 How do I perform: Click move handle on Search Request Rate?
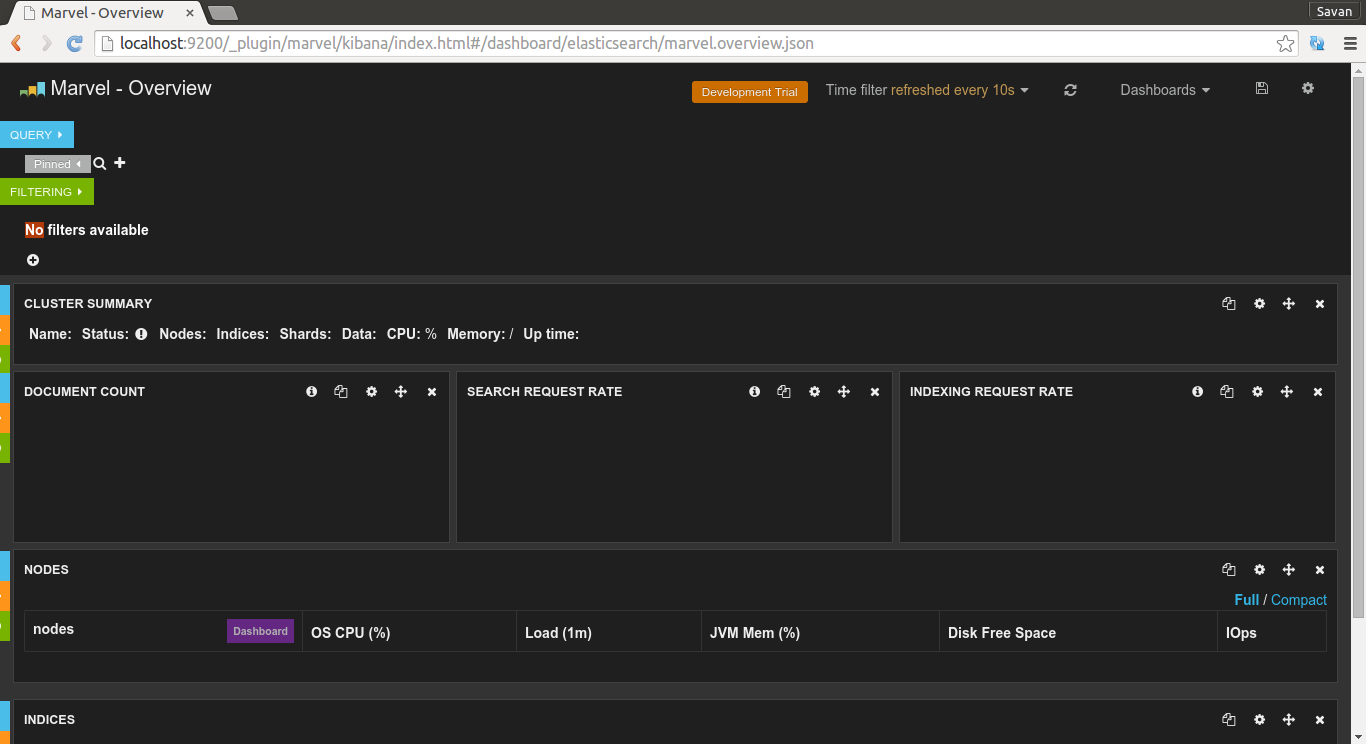tap(844, 392)
